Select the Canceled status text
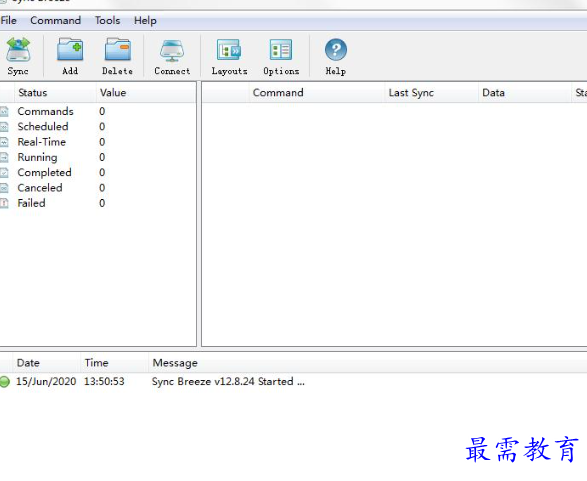Image resolution: width=587 pixels, height=481 pixels. 40,188
